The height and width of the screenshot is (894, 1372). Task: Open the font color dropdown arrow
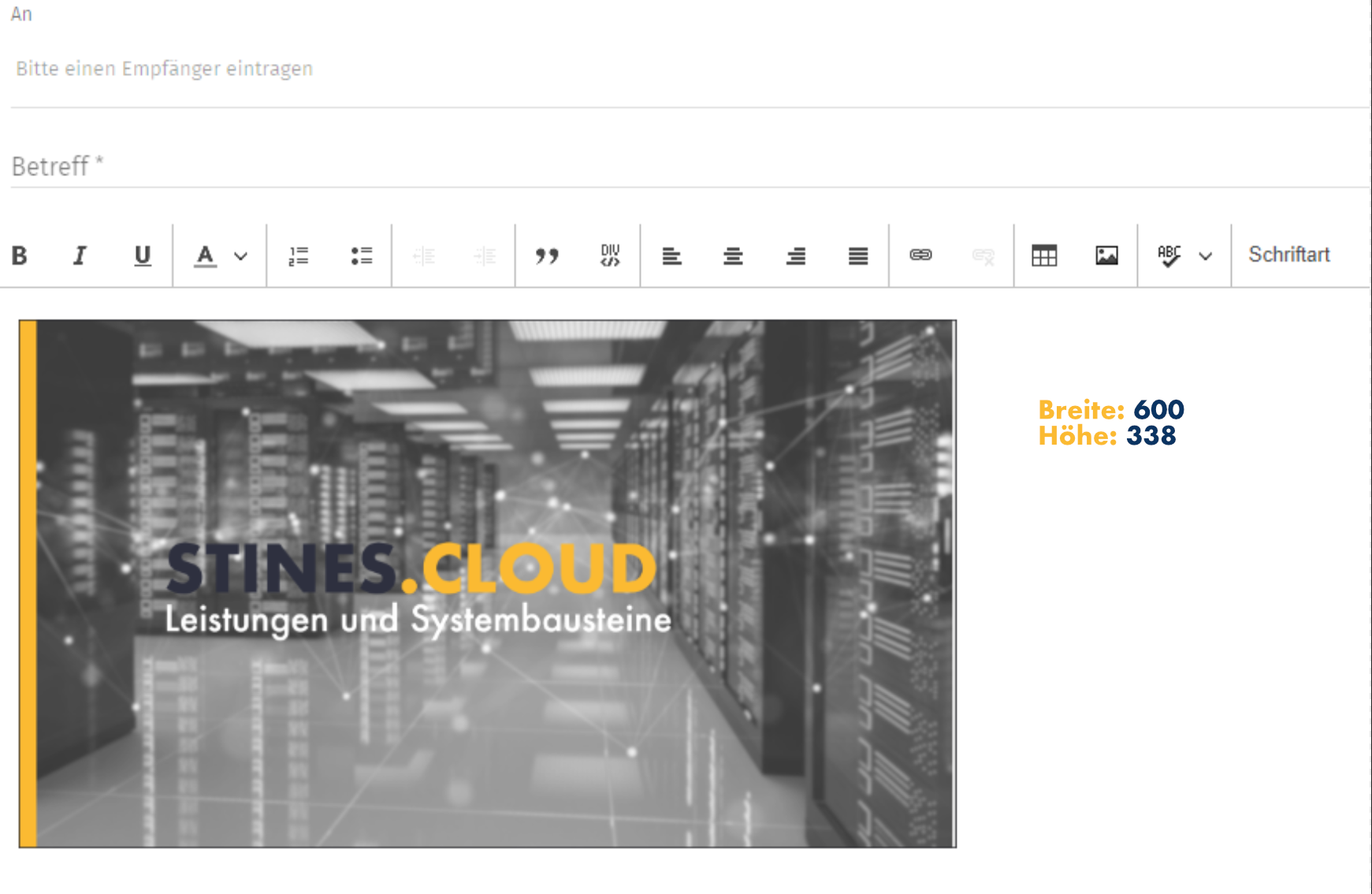click(x=241, y=256)
